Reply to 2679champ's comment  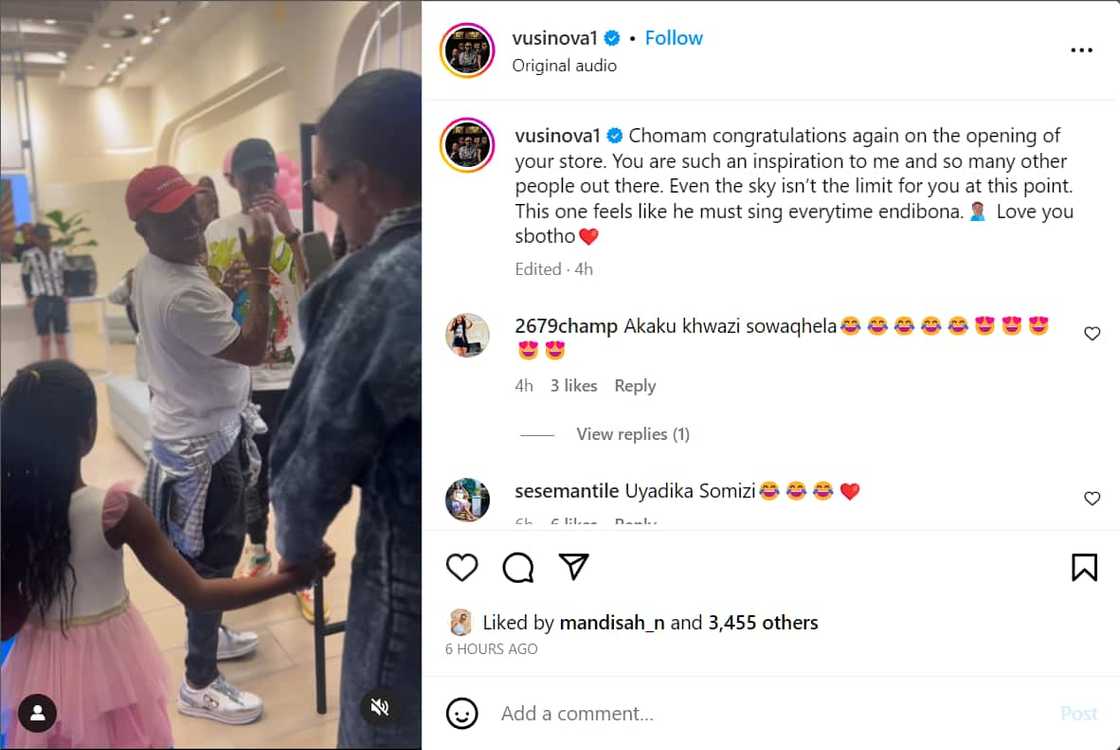pos(635,386)
